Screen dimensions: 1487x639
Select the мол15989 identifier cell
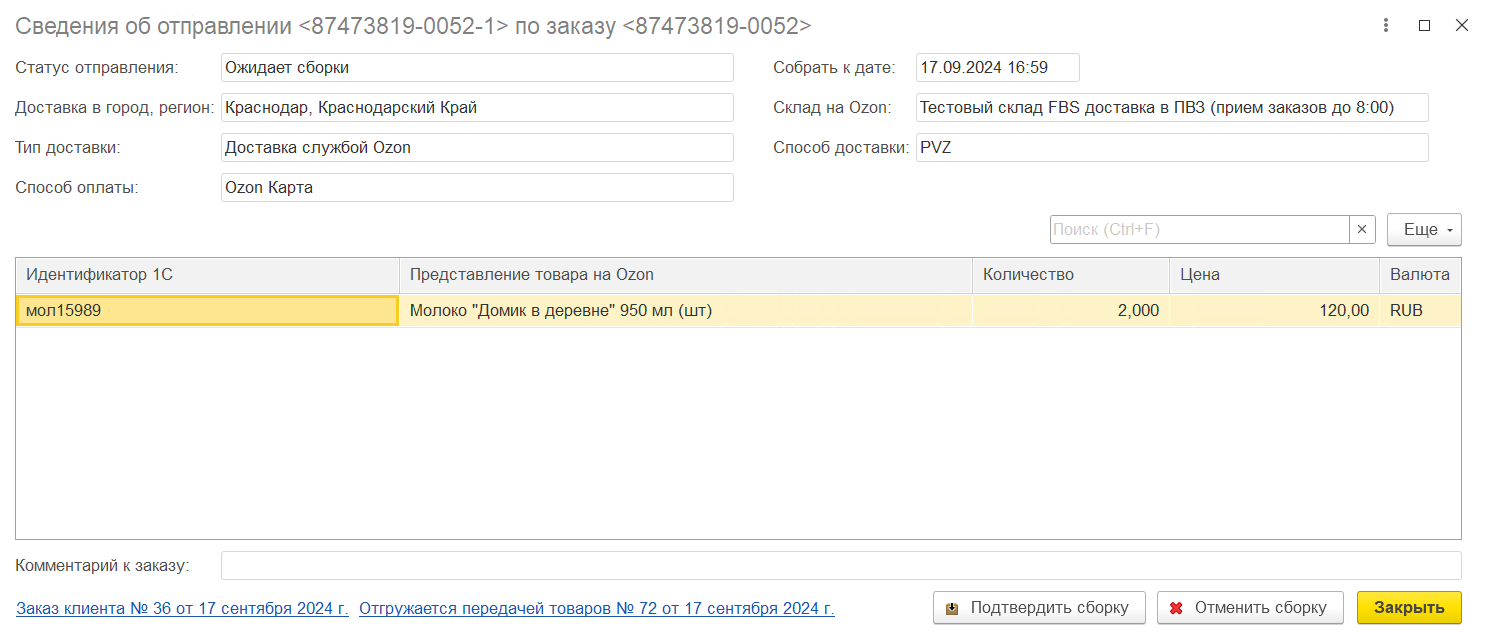[207, 311]
